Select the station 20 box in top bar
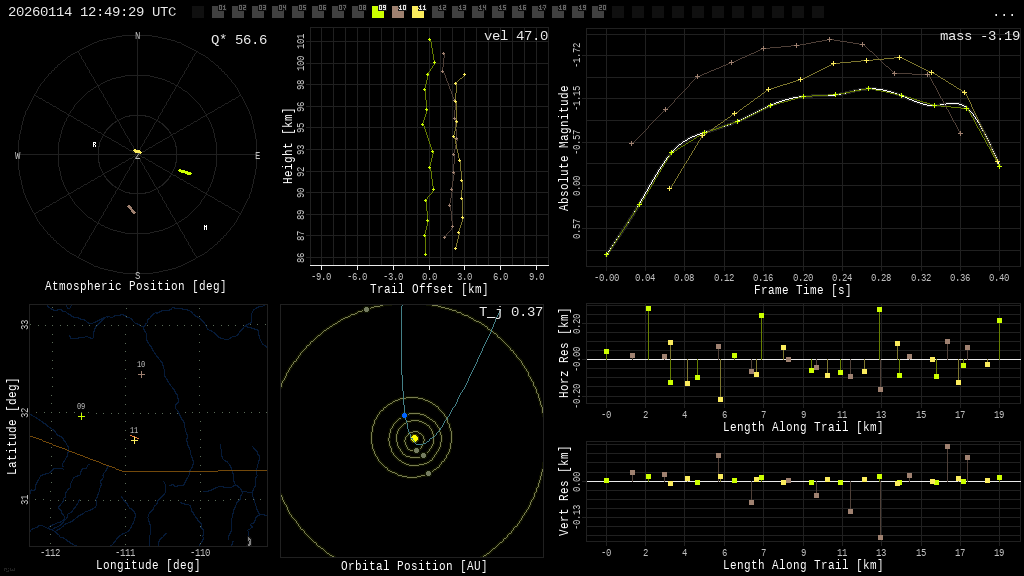 tap(598, 12)
